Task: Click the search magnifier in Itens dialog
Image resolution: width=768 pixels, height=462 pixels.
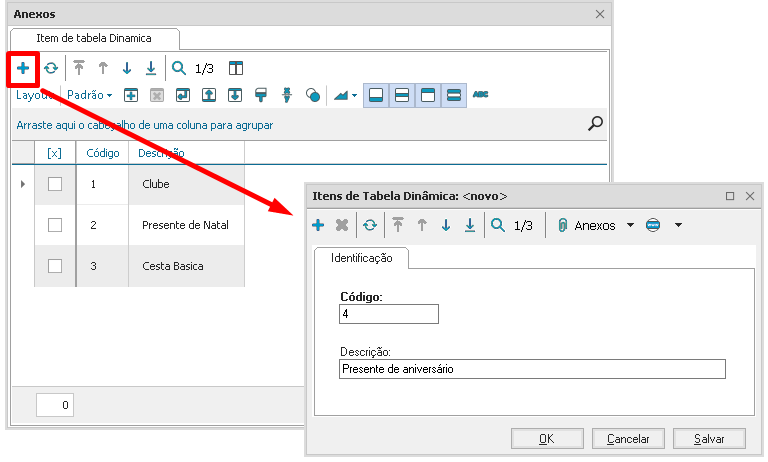Action: point(498,225)
